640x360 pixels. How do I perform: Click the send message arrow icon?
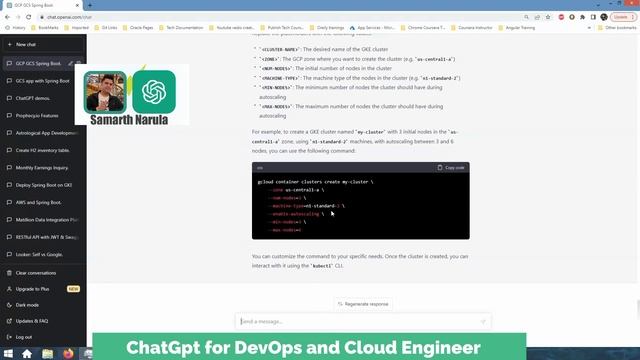tap(483, 322)
